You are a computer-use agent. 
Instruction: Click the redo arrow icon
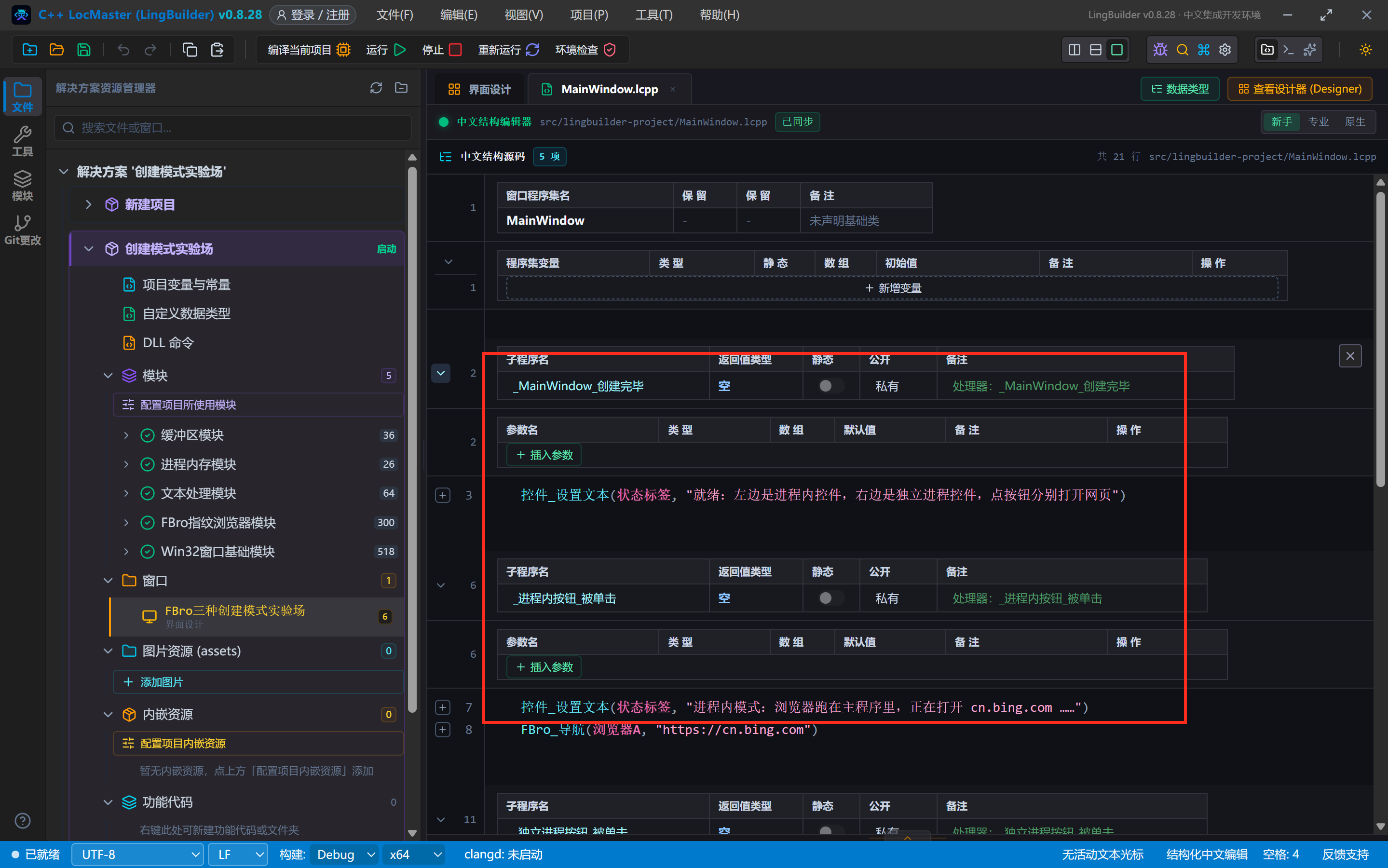(x=150, y=50)
